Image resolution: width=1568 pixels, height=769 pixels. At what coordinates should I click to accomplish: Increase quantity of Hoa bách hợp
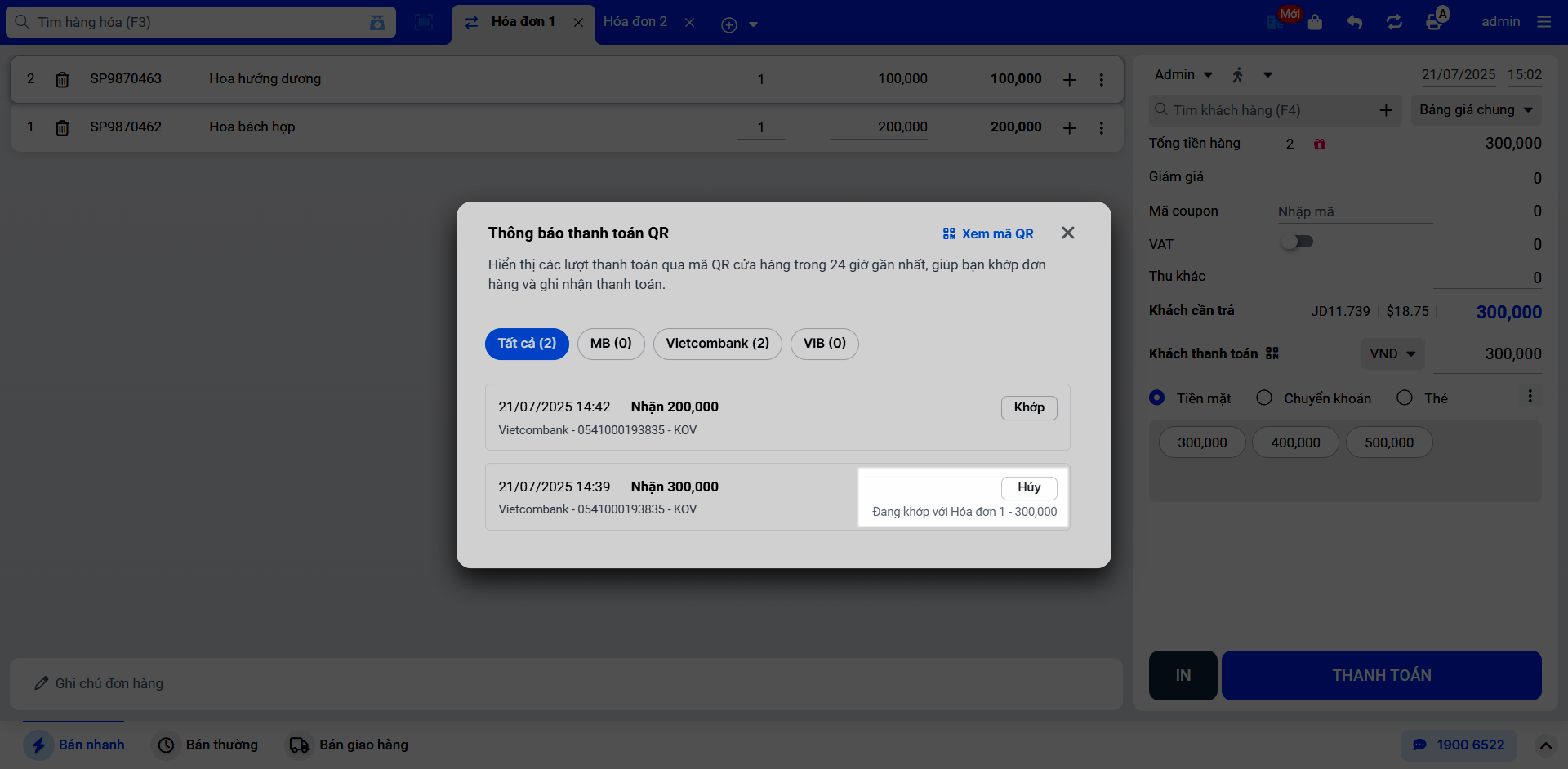point(1069,127)
